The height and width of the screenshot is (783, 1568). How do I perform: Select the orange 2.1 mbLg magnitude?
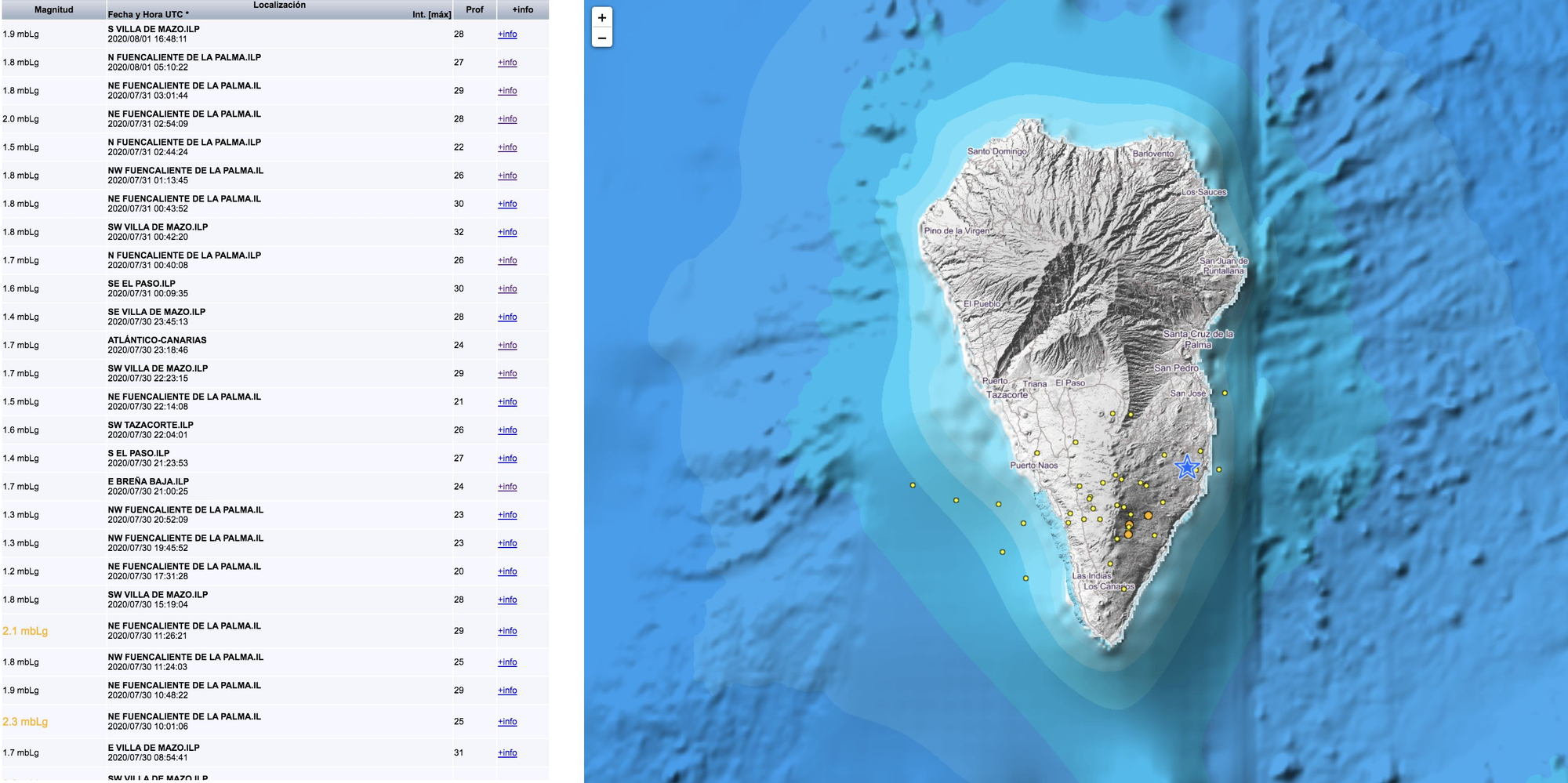point(25,631)
